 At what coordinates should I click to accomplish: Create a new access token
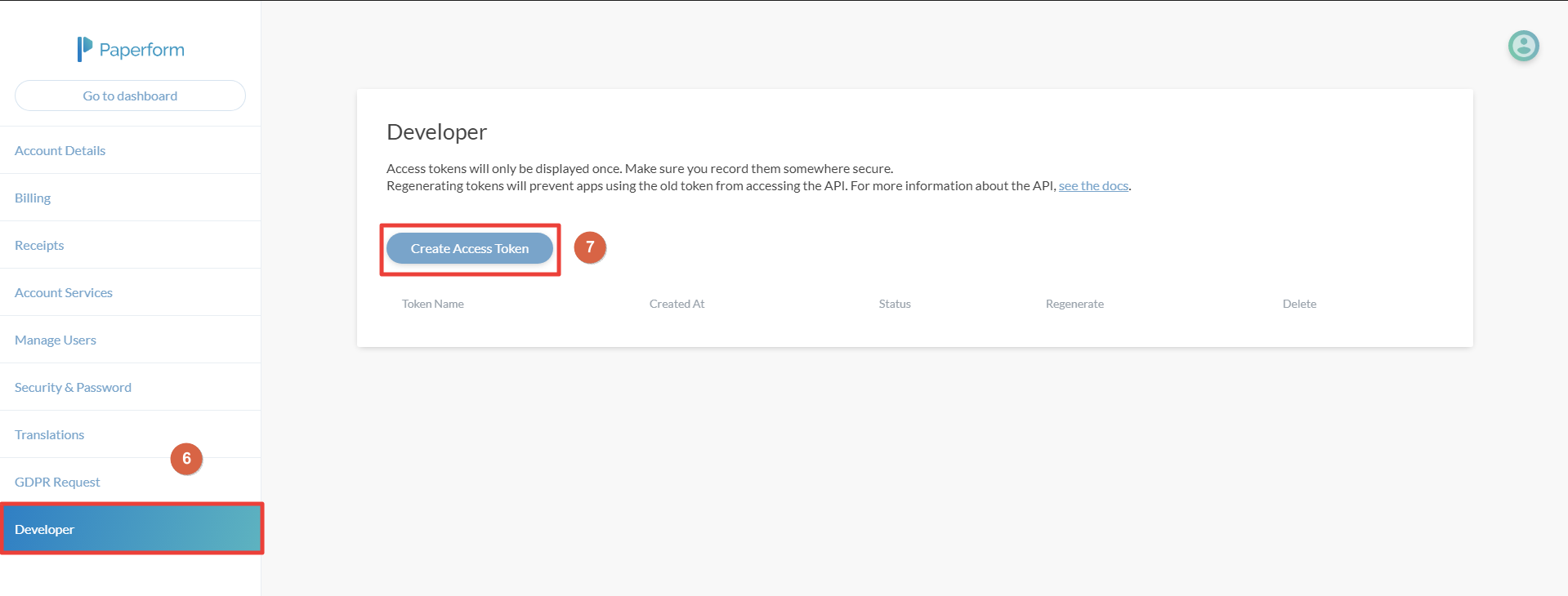470,248
